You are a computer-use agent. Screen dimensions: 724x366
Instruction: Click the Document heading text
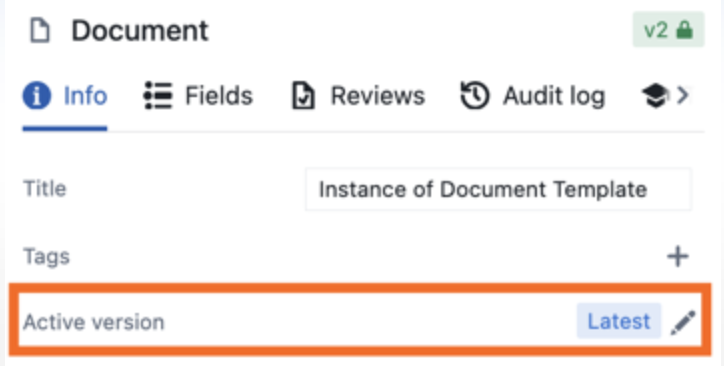[140, 31]
